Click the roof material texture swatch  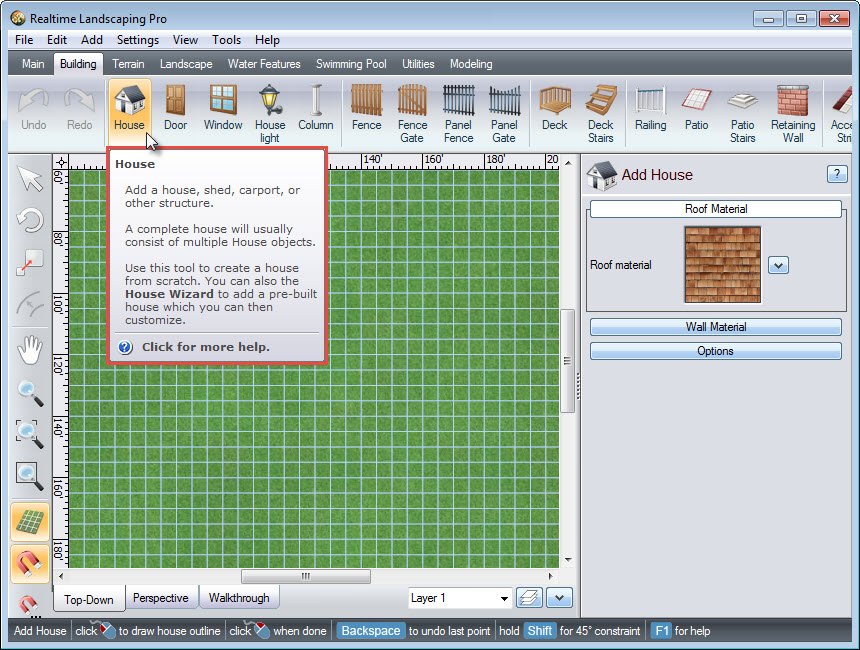click(722, 265)
